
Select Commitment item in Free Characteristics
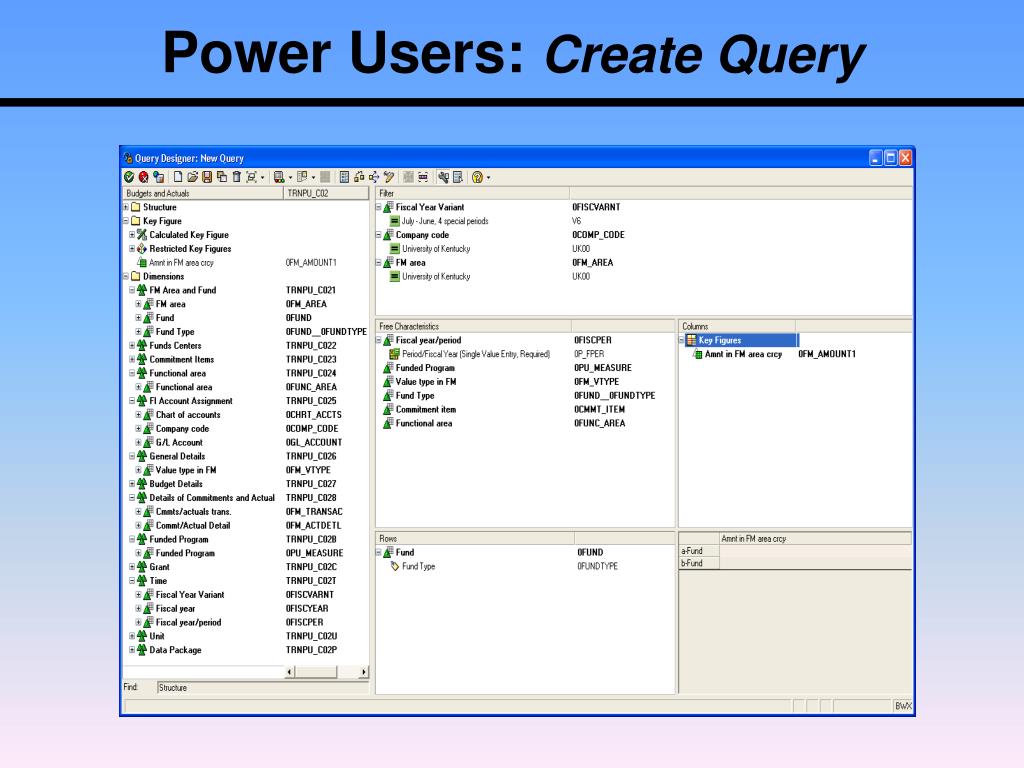pyautogui.click(x=428, y=410)
